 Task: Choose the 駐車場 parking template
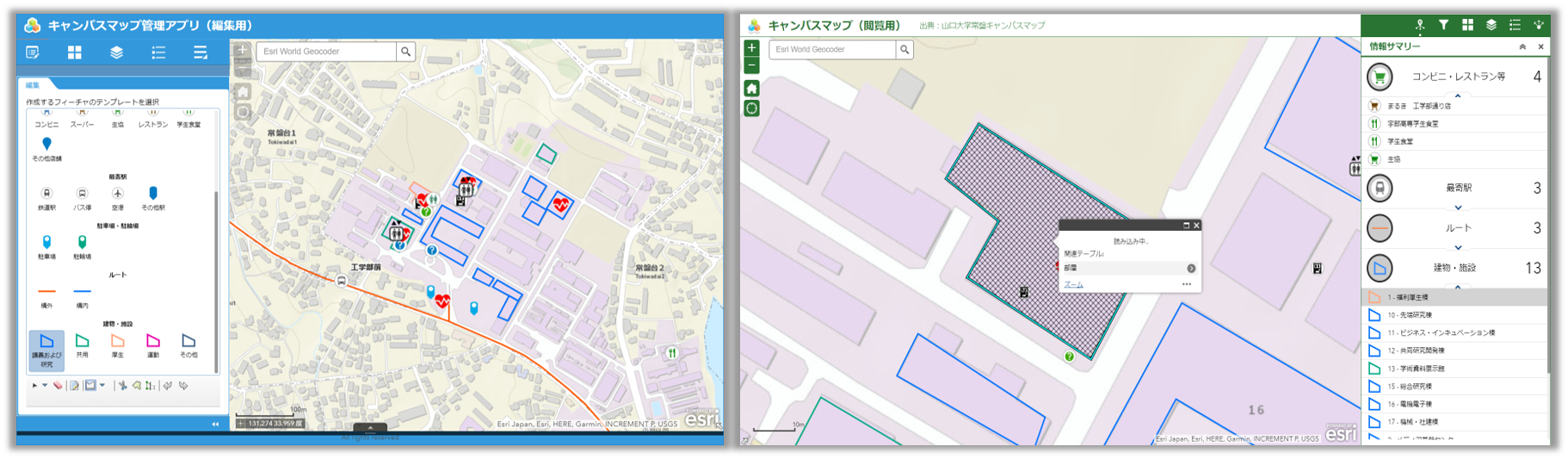(x=46, y=247)
